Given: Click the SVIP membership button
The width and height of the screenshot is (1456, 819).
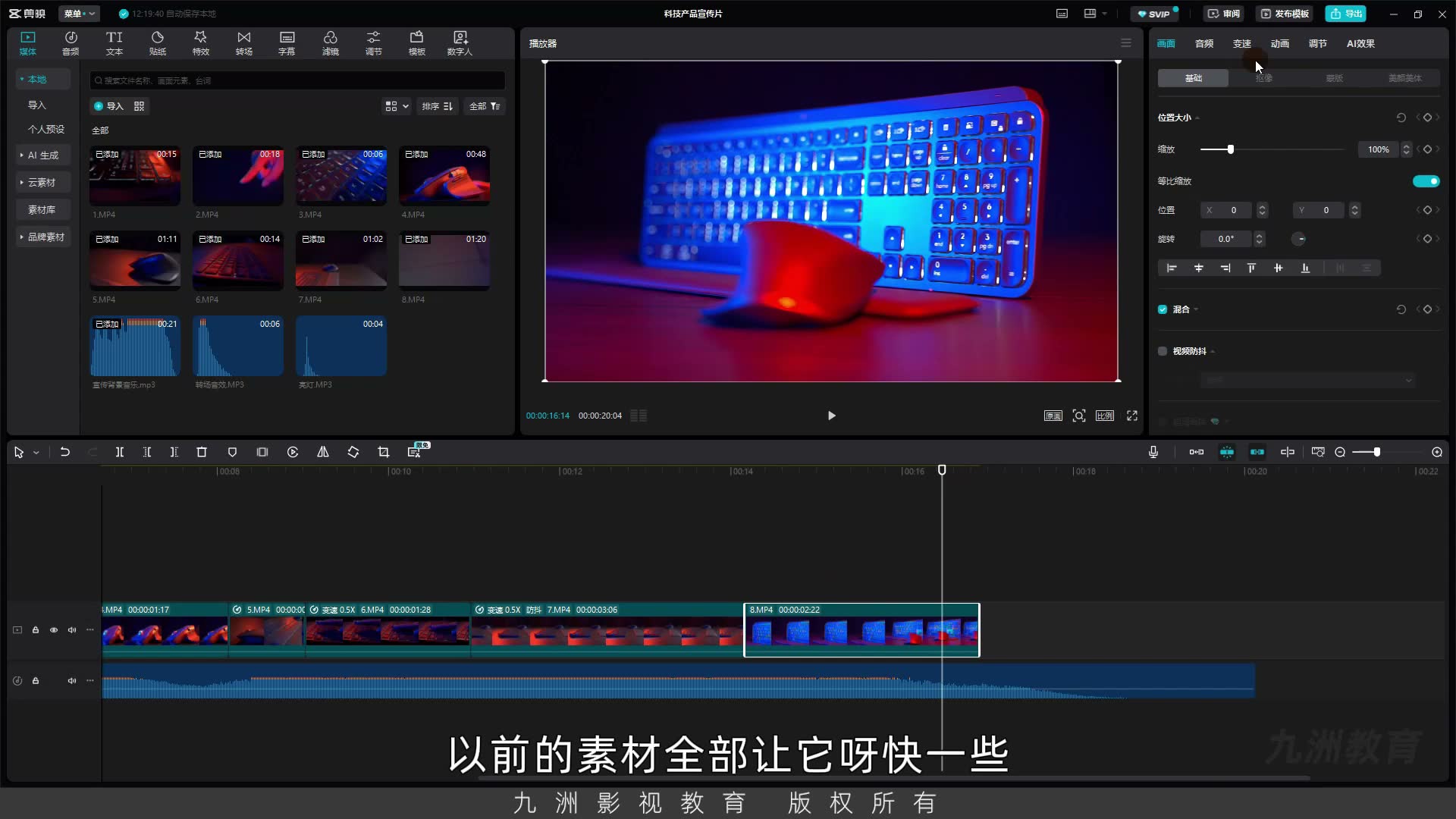Looking at the screenshot, I should pyautogui.click(x=1154, y=14).
